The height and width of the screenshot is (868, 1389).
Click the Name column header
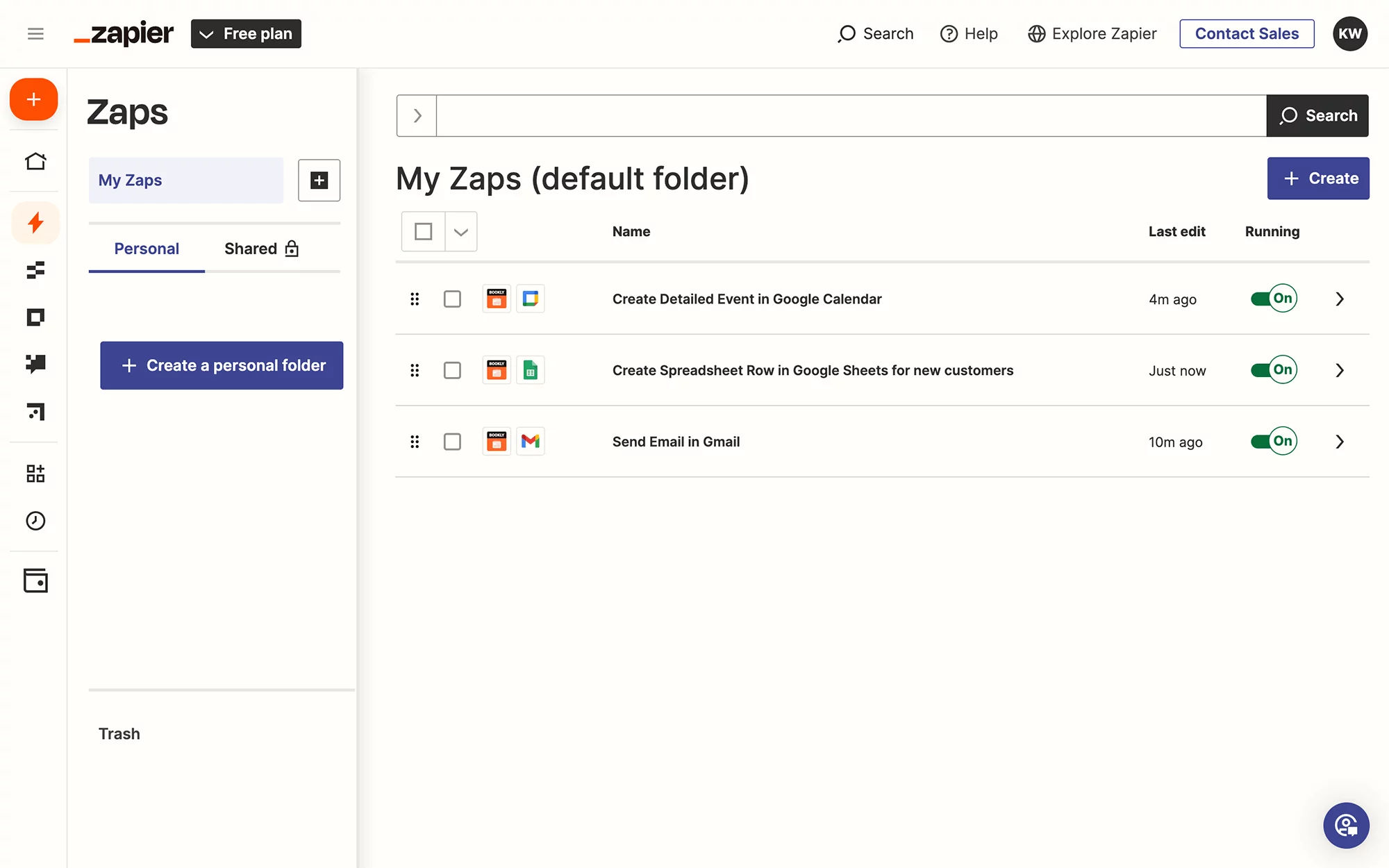click(x=631, y=232)
